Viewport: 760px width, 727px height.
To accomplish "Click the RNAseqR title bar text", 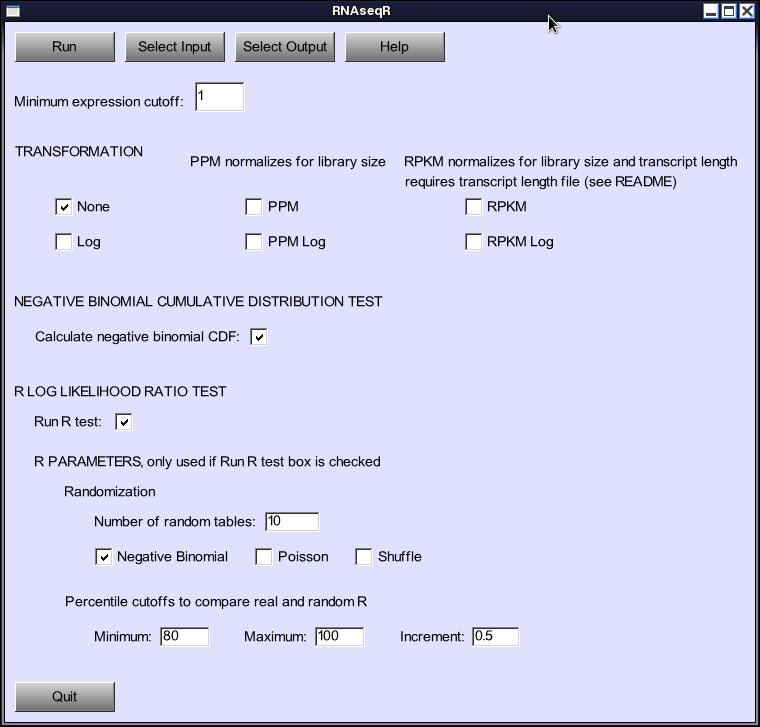I will 362,11.
